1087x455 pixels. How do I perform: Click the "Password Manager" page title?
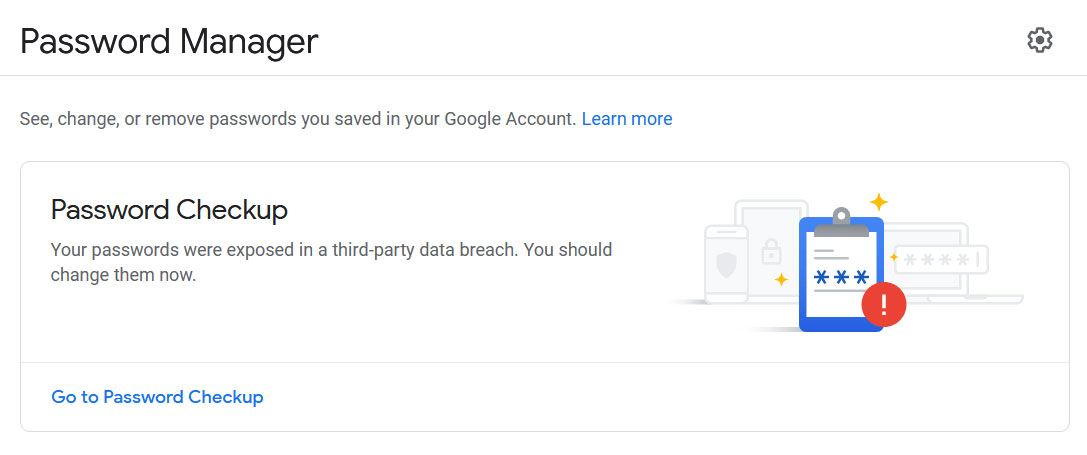[169, 42]
